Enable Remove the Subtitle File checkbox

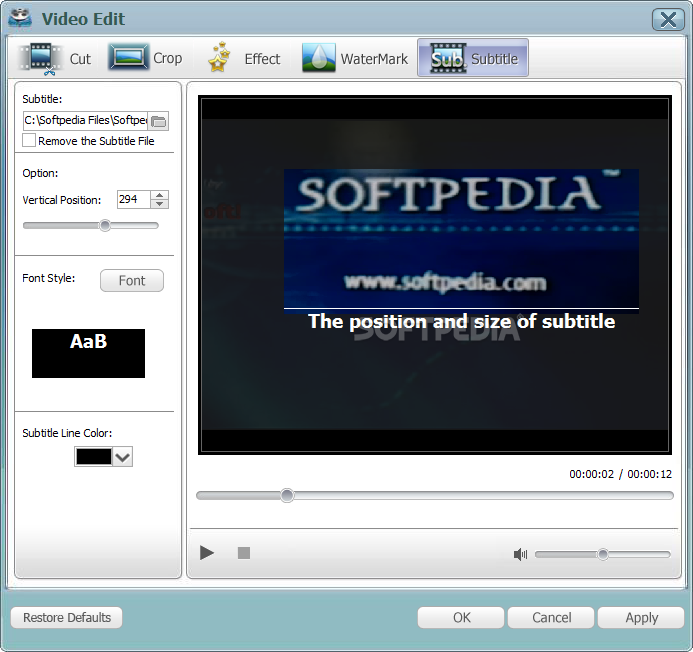[x=29, y=141]
